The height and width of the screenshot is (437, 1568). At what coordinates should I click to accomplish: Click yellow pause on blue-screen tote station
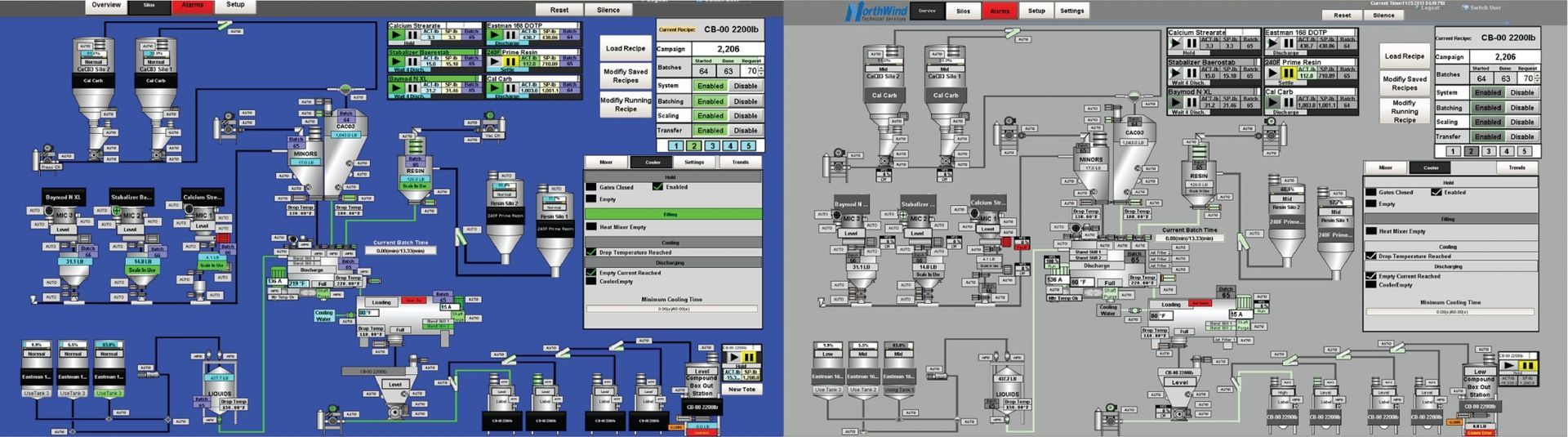coord(749,357)
